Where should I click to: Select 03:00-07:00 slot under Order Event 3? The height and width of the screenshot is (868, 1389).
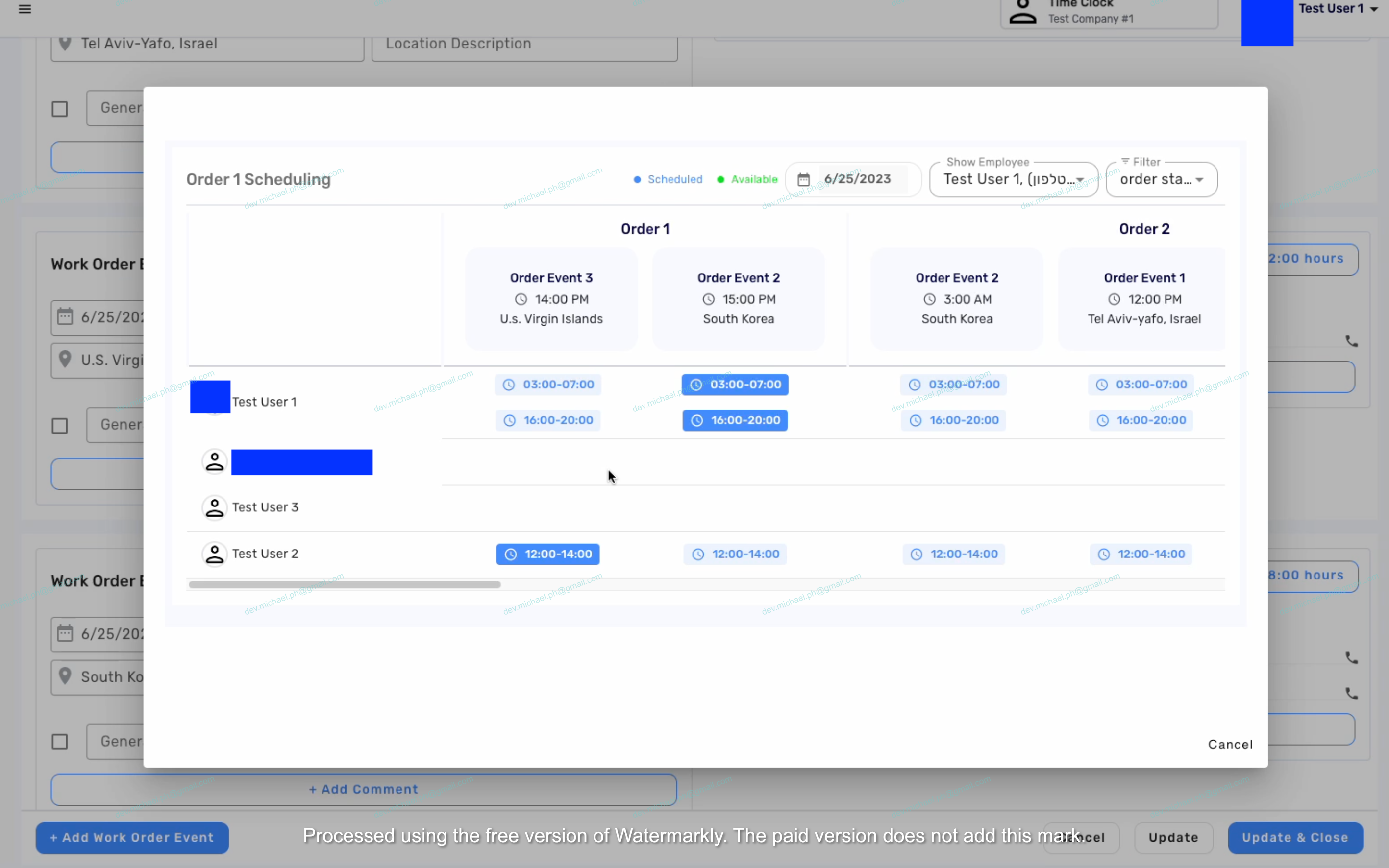click(547, 385)
